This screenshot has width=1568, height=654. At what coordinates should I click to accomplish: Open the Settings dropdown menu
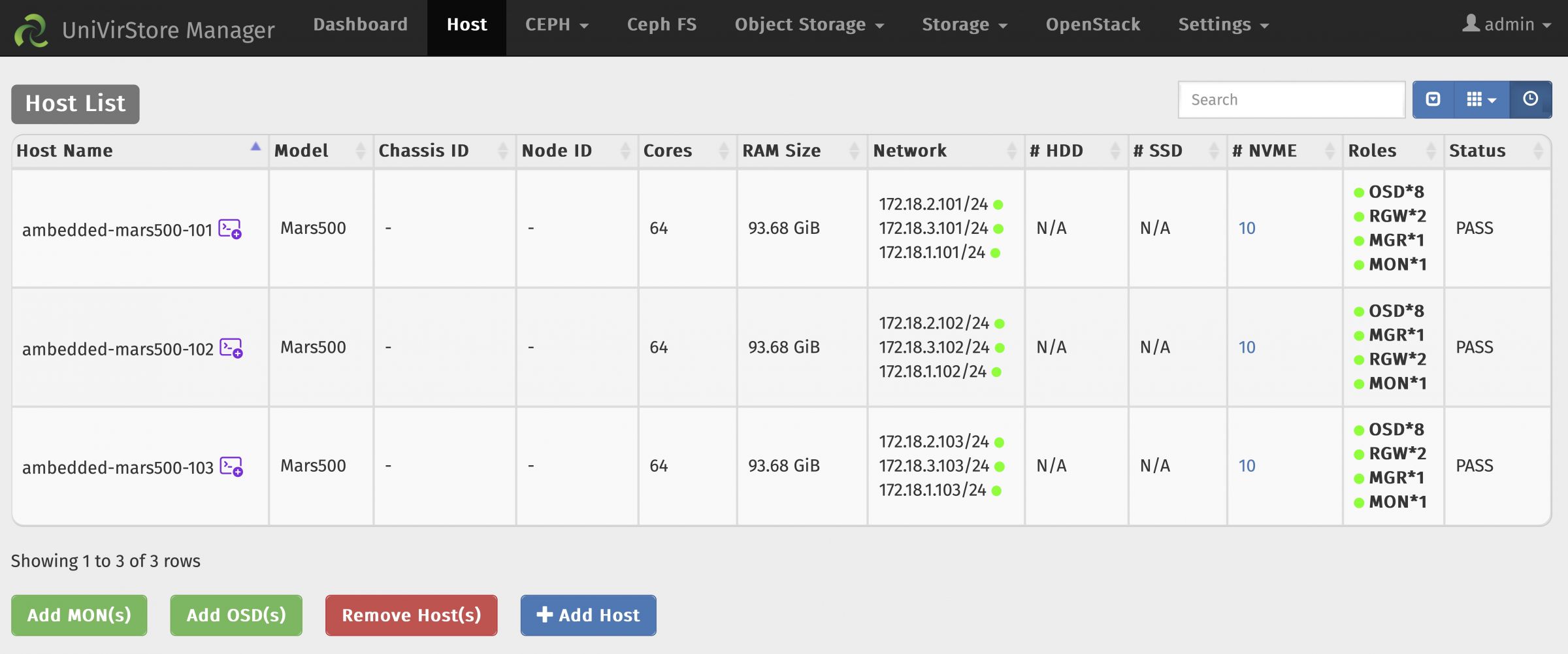click(1223, 25)
